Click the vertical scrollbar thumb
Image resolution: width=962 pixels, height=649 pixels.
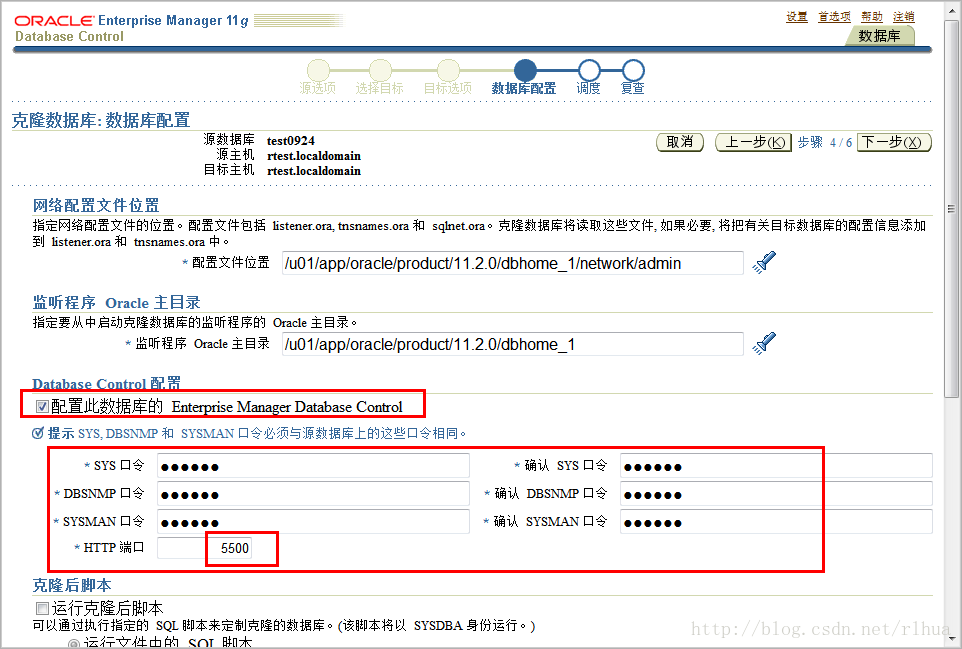tap(952, 209)
